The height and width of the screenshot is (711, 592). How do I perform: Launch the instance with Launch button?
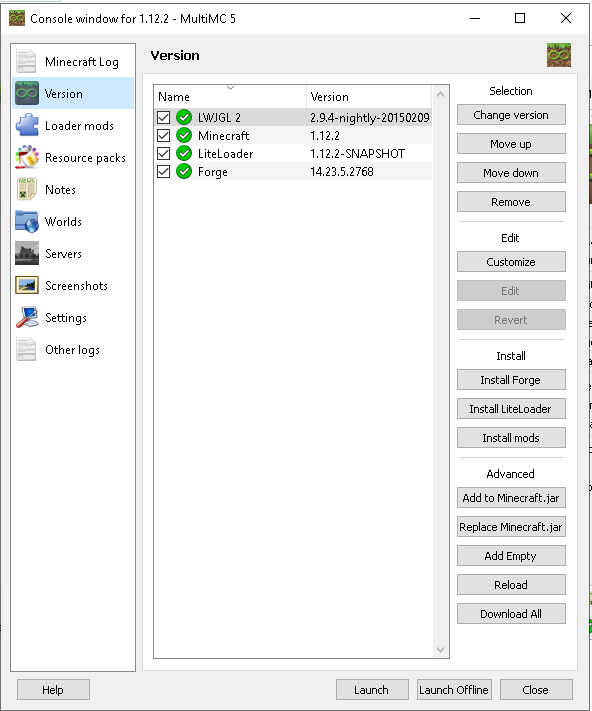point(372,690)
